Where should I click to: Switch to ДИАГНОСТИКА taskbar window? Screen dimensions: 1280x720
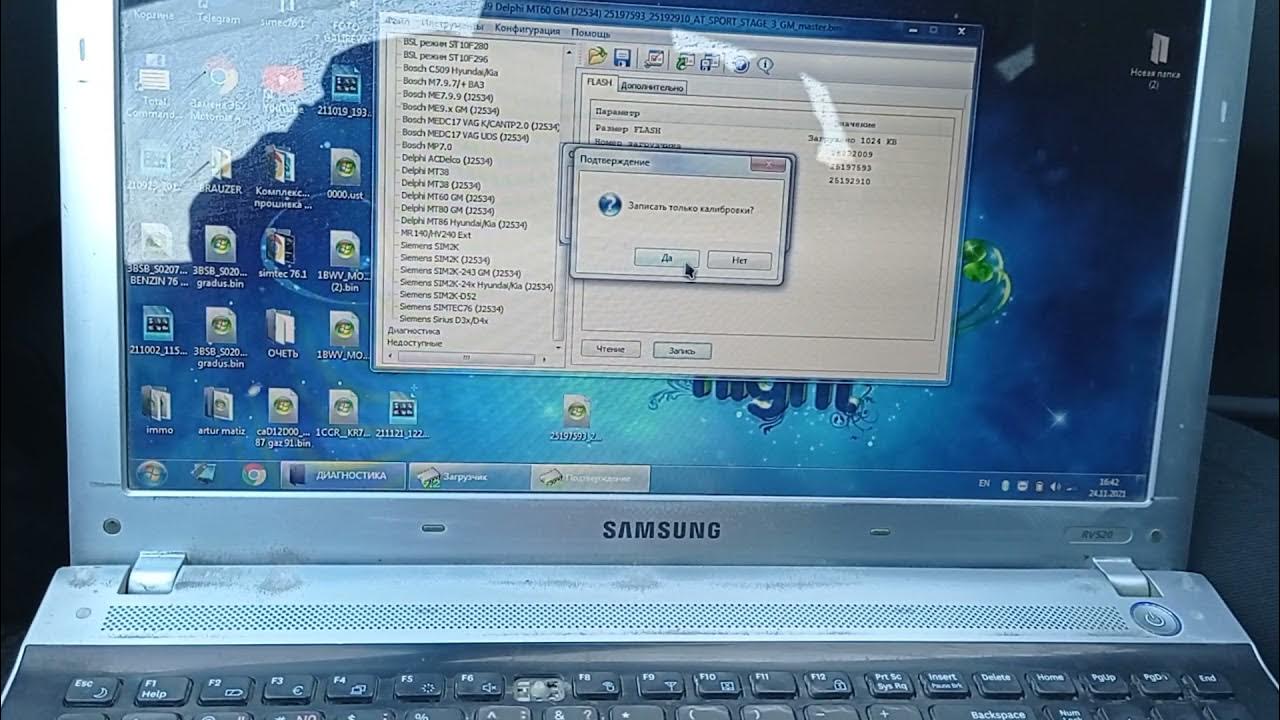coord(343,475)
